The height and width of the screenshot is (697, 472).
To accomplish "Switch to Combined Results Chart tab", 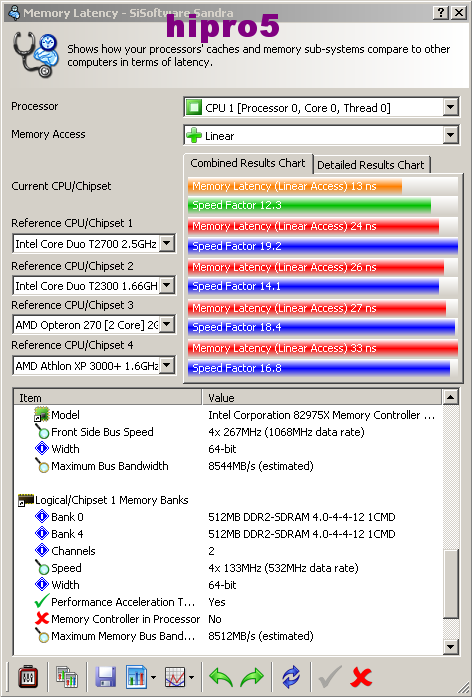I will [248, 163].
